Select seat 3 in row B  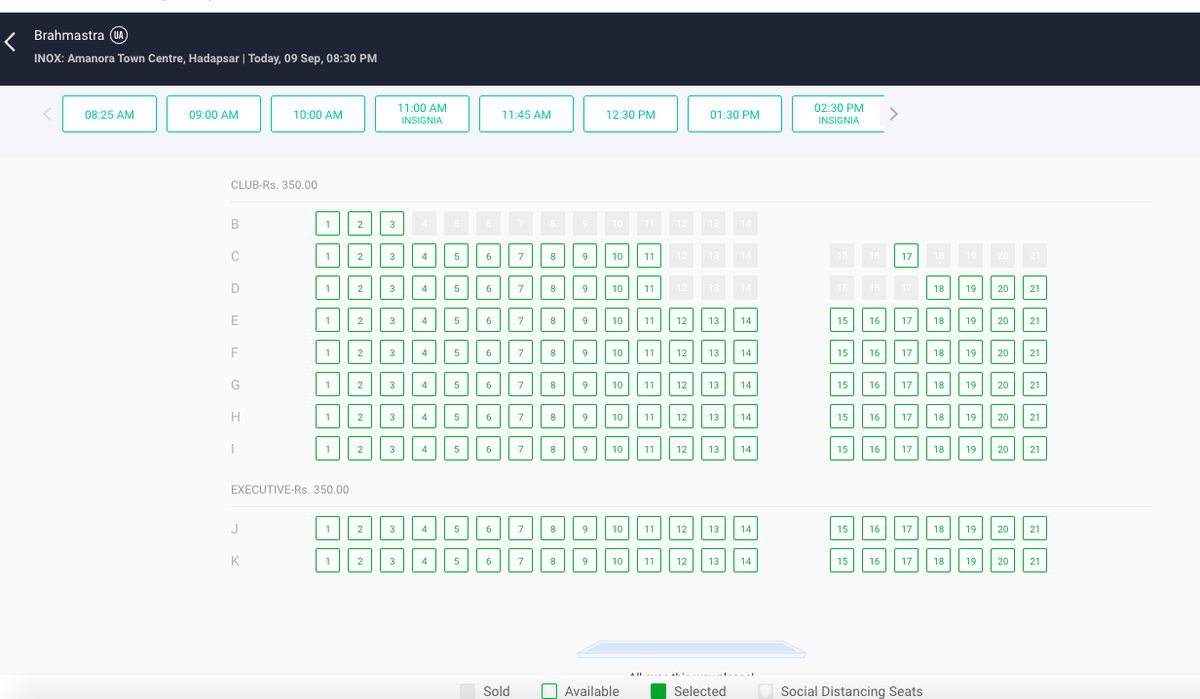pyautogui.click(x=392, y=224)
